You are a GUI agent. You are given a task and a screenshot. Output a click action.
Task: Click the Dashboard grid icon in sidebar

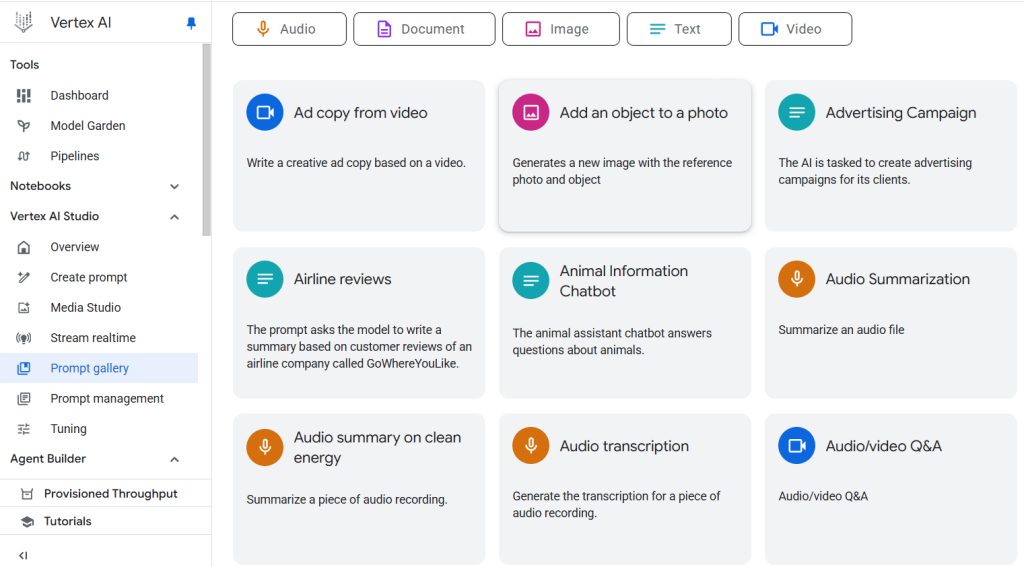[24, 96]
